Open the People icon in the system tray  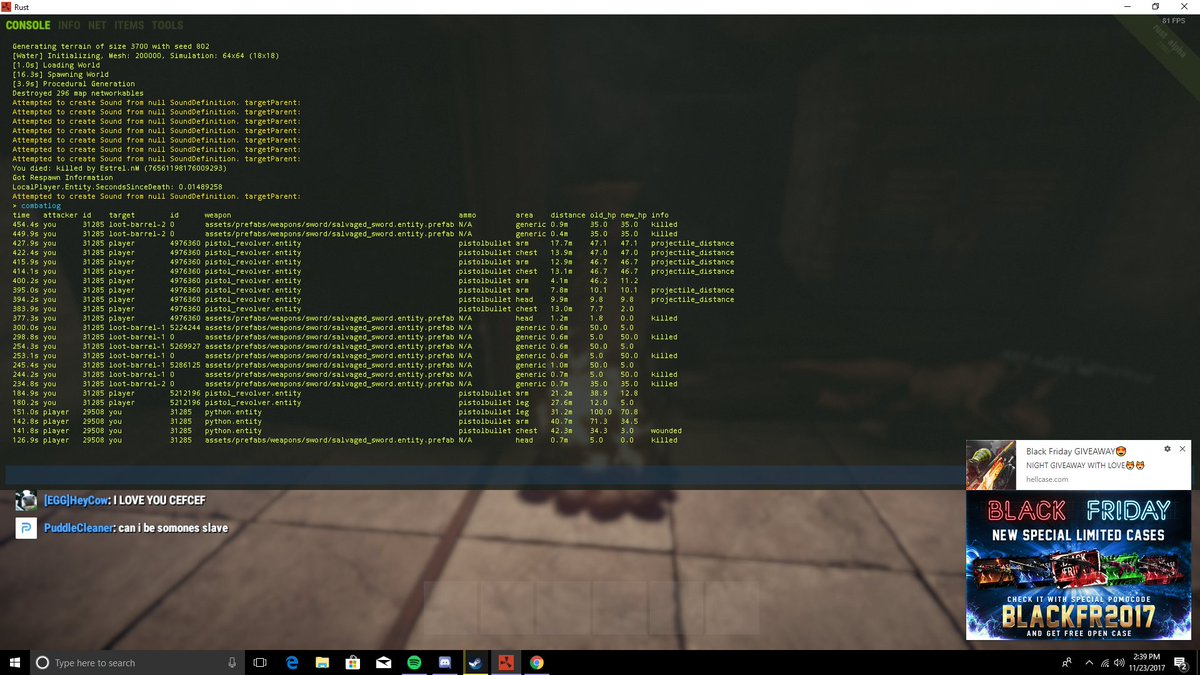click(x=1067, y=663)
